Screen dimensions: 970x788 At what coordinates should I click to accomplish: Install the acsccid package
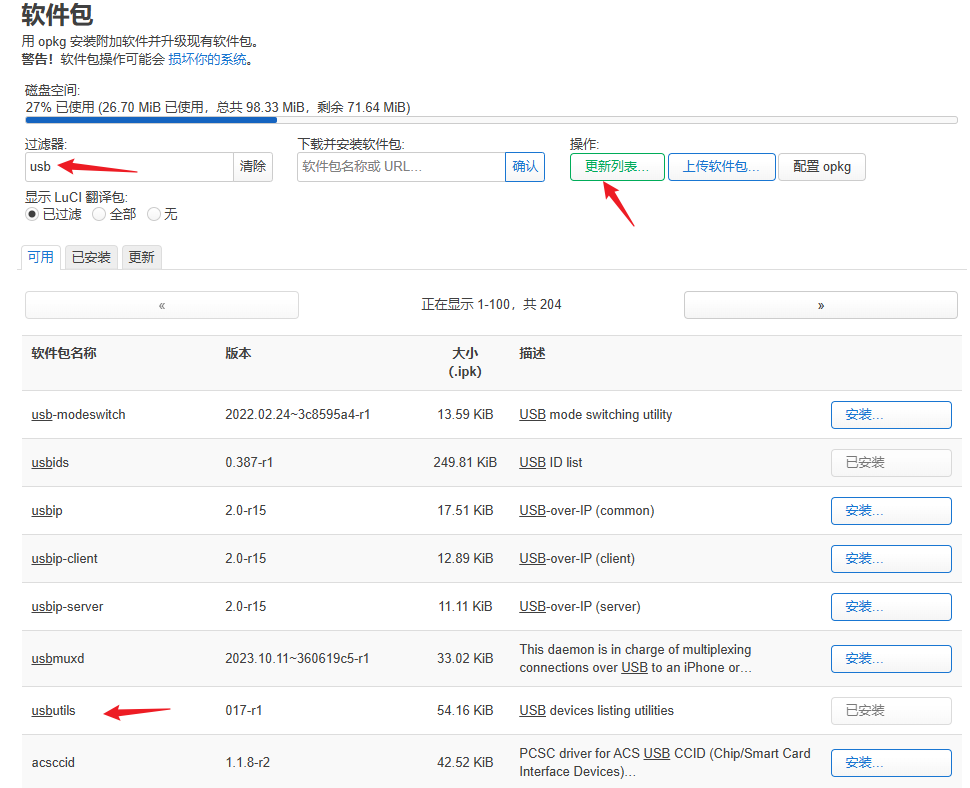pos(890,762)
